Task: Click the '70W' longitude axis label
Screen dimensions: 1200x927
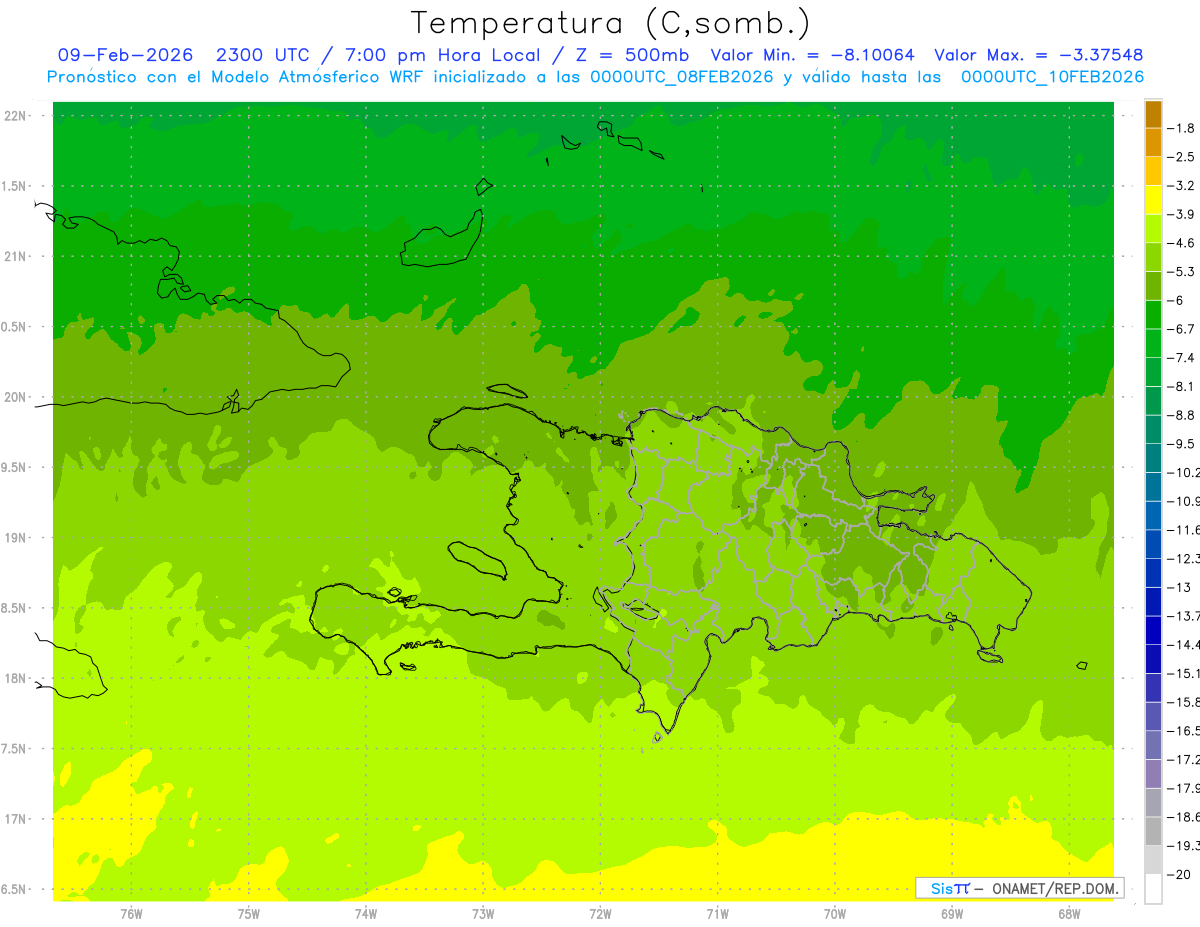Action: coord(835,915)
